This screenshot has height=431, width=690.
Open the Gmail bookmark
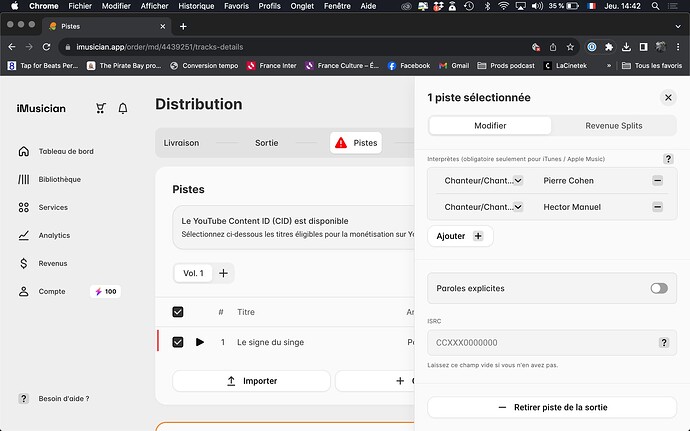pos(454,66)
